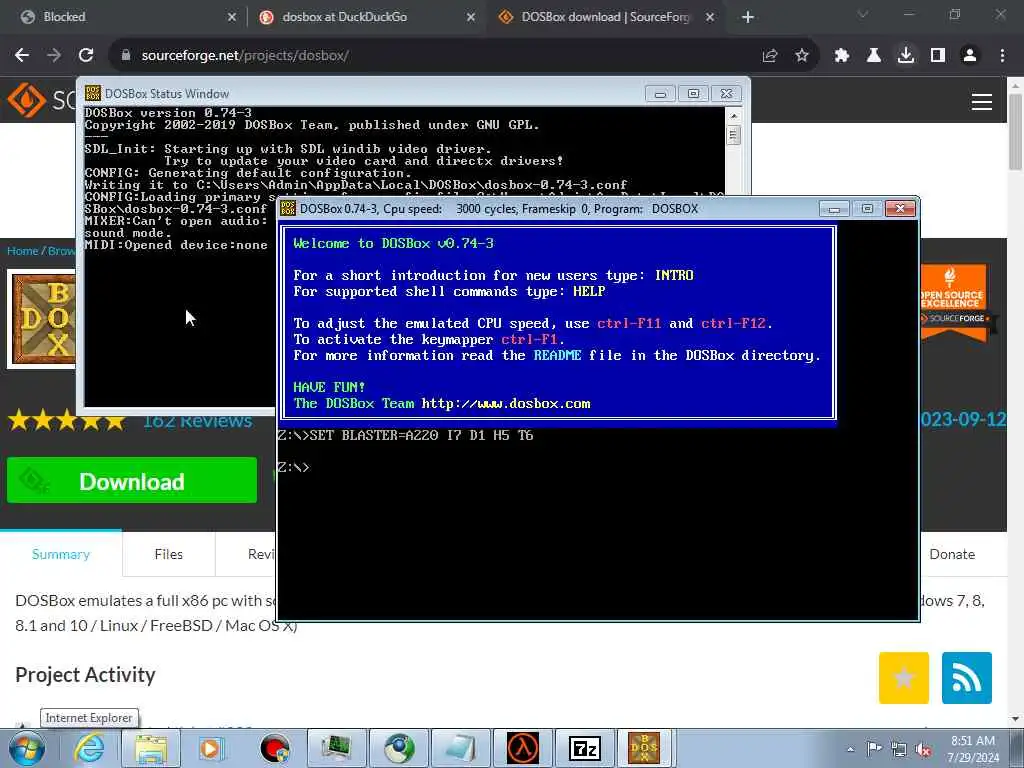Click the Z:\> command prompt line
The image size is (1024, 768).
click(x=293, y=467)
